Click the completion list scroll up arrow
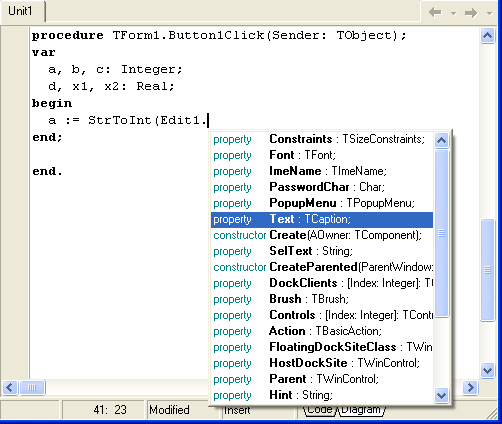 (442, 140)
